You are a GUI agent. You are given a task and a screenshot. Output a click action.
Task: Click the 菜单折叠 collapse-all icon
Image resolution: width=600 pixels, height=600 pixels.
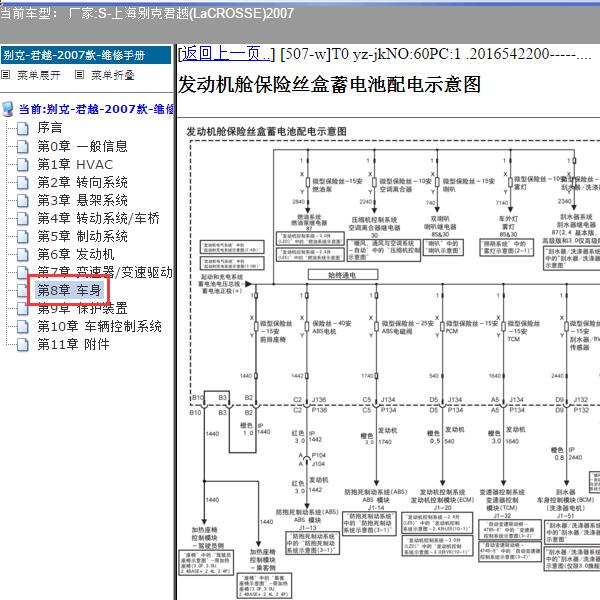[79, 74]
